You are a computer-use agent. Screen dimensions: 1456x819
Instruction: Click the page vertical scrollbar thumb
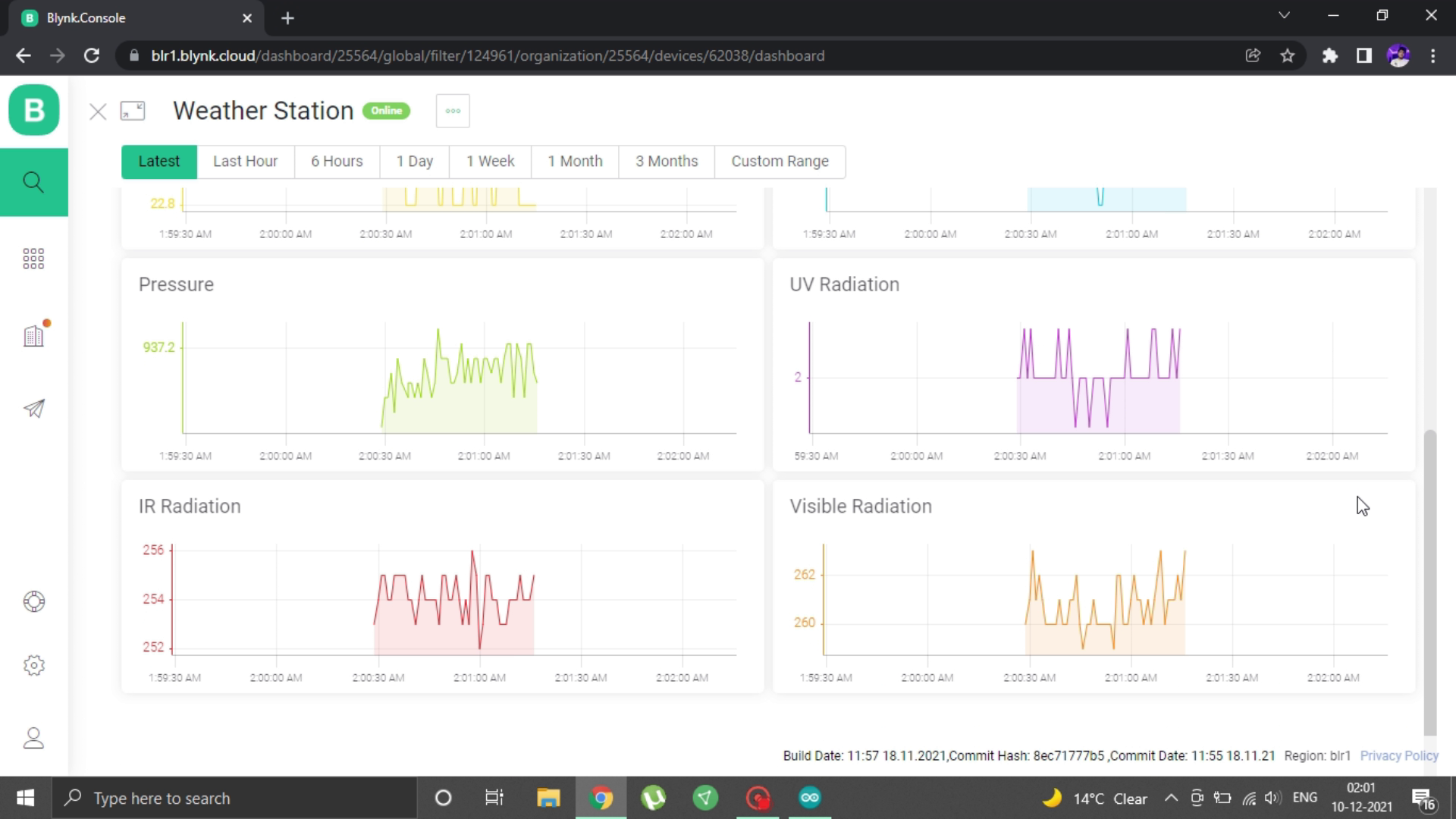tap(1430, 582)
